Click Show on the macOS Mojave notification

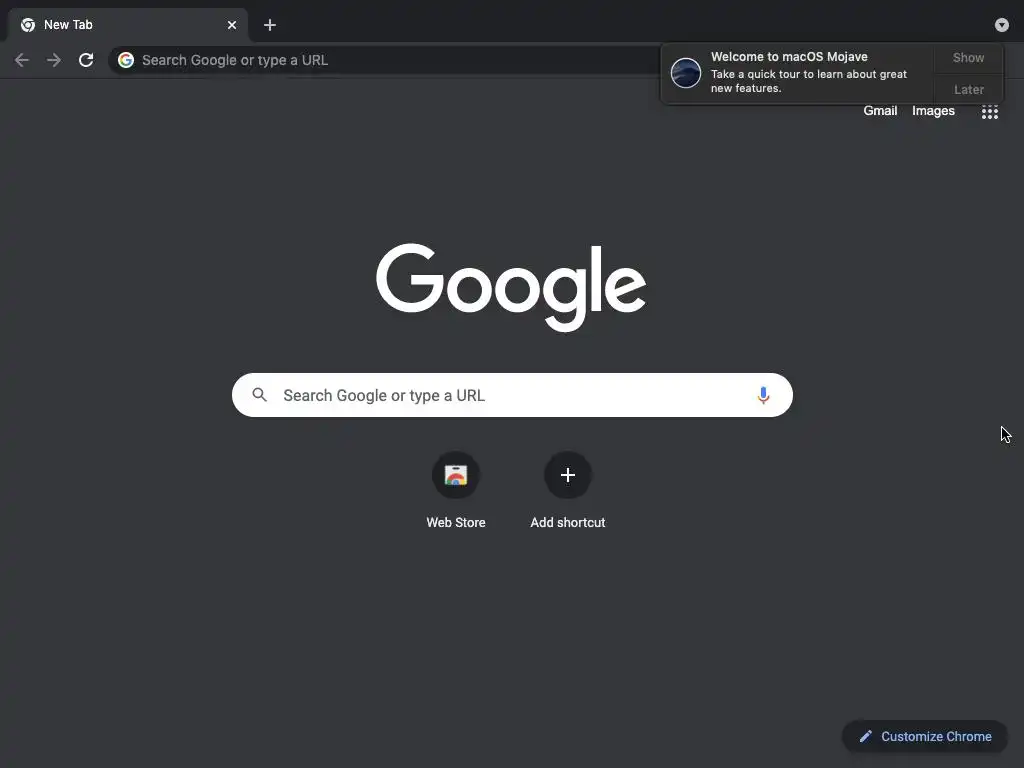click(968, 58)
